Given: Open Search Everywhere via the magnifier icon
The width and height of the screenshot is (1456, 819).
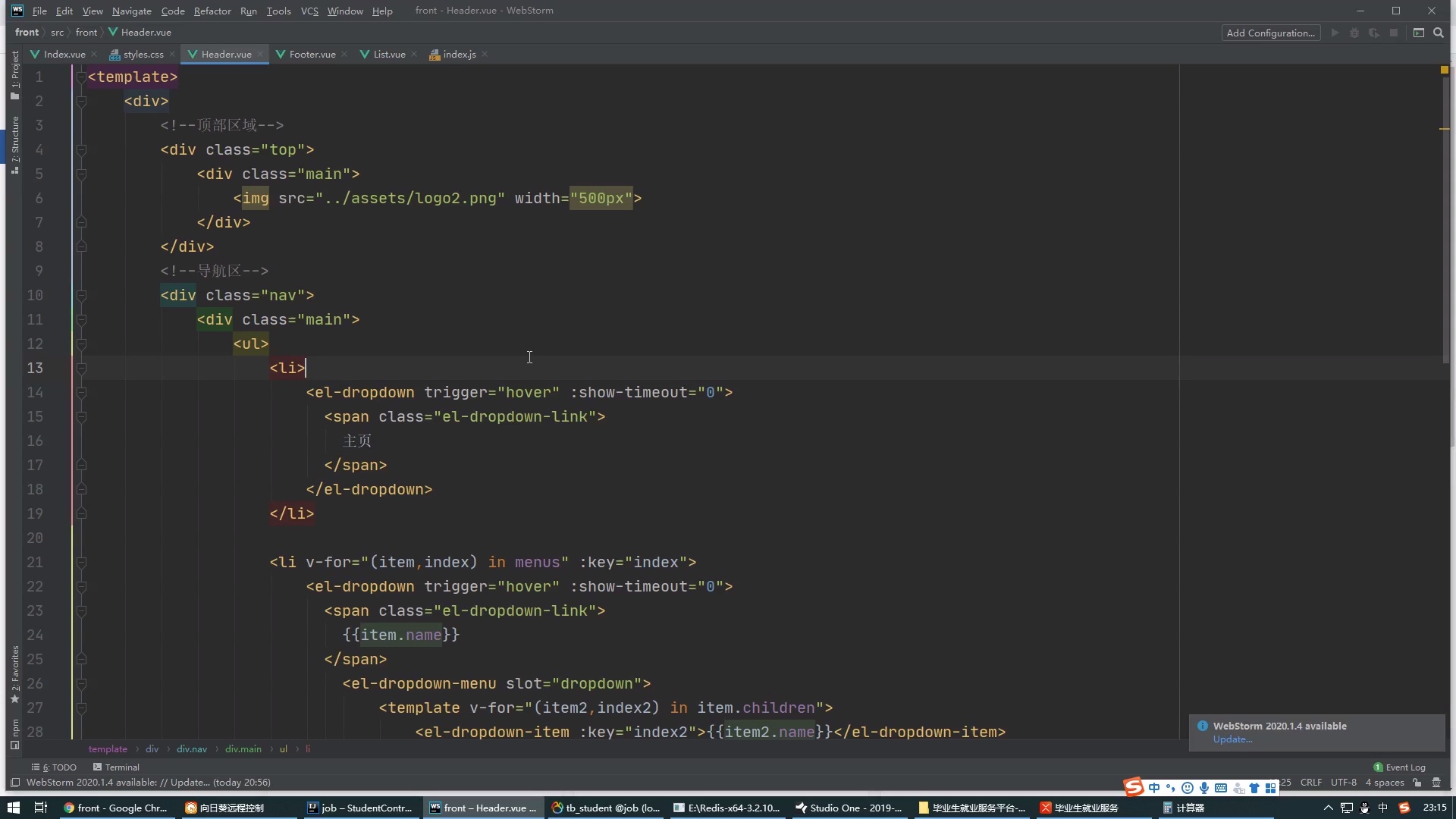Looking at the screenshot, I should pos(1439,33).
